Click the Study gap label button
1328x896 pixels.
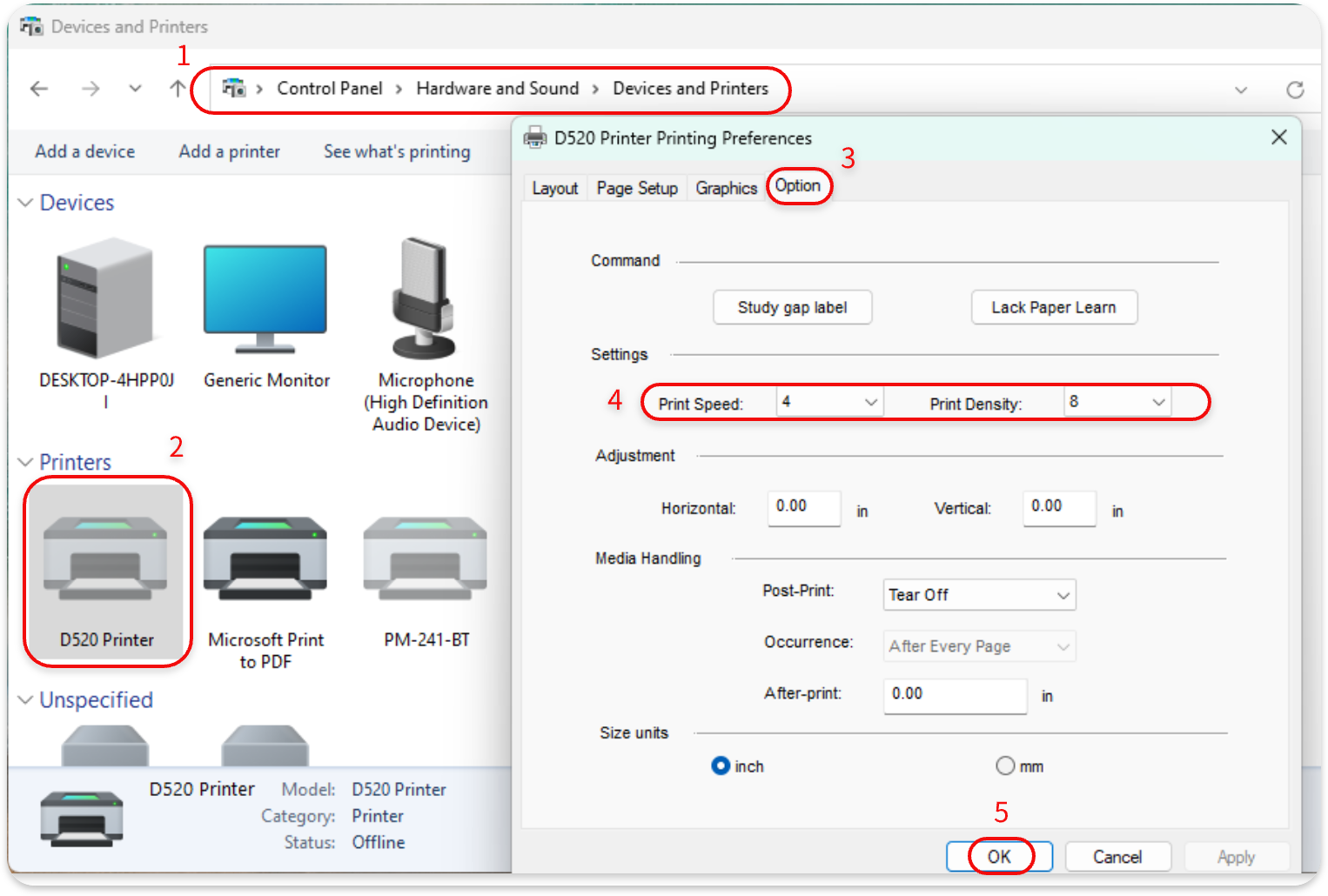792,307
